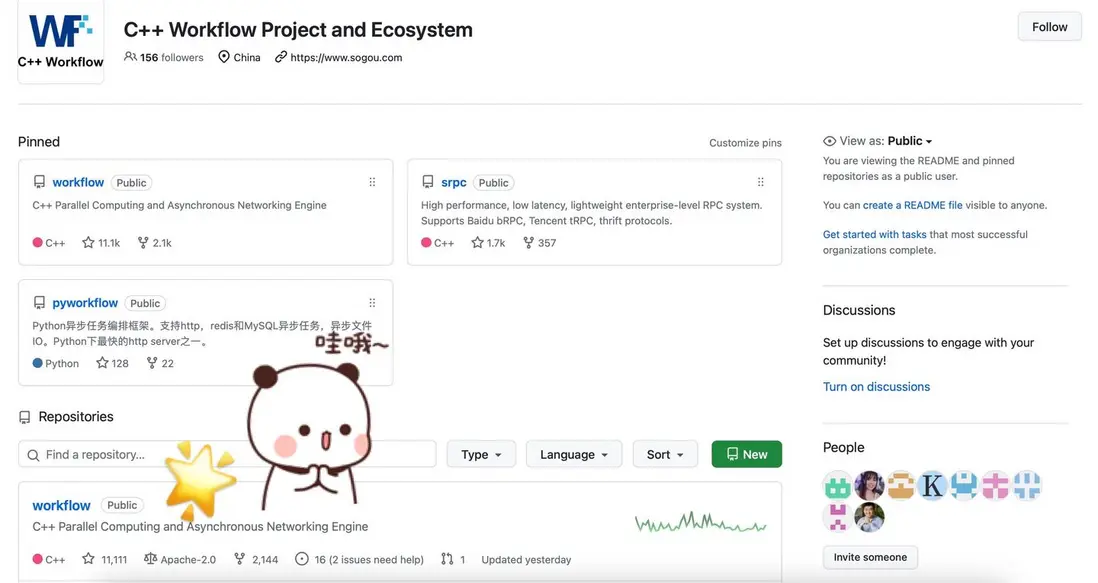Click 16 issues need help link
This screenshot has width=1098, height=583.
369,559
